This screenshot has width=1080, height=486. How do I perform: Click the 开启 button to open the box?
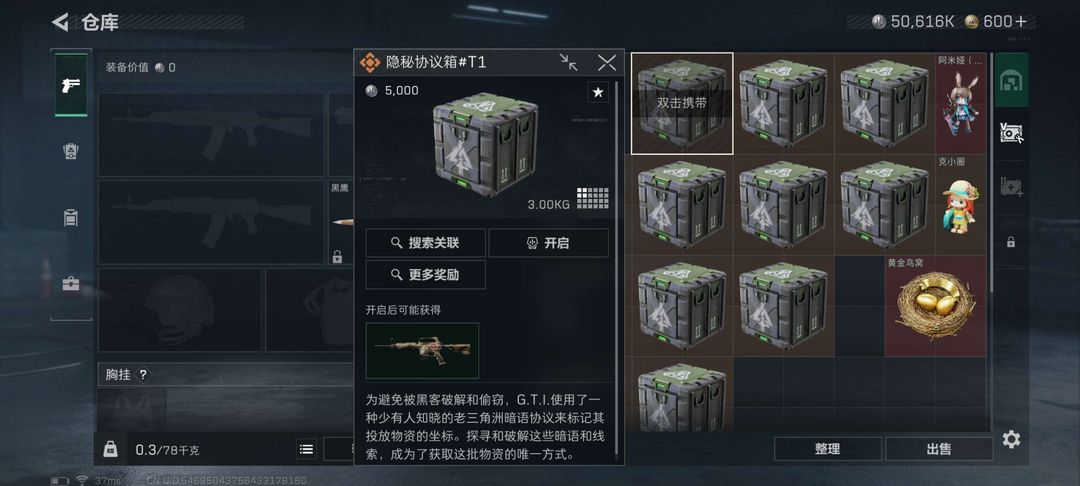[548, 243]
